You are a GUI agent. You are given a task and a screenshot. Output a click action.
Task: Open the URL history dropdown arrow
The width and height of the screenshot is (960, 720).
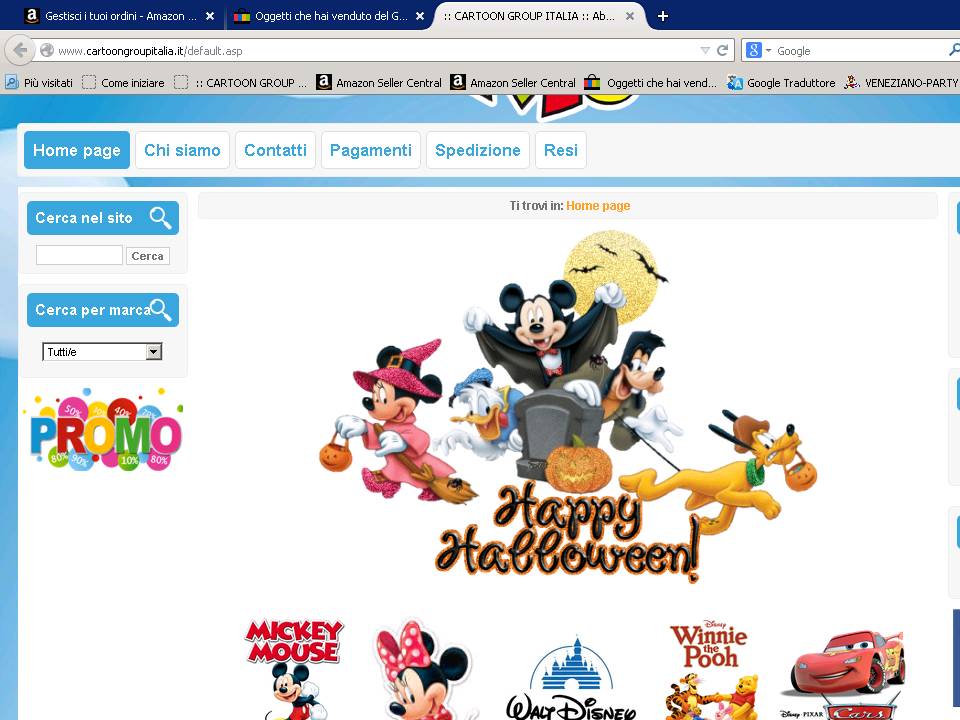[705, 50]
